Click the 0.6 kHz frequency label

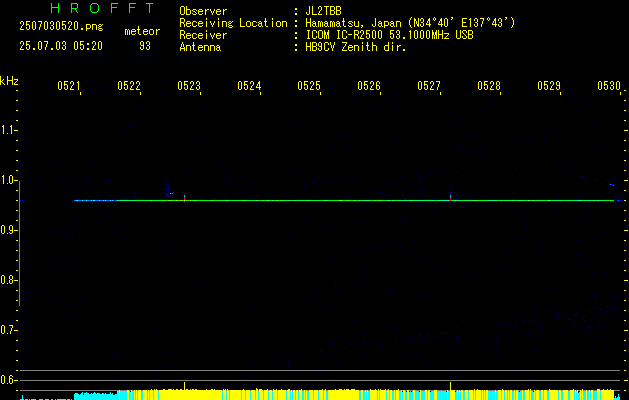point(8,380)
